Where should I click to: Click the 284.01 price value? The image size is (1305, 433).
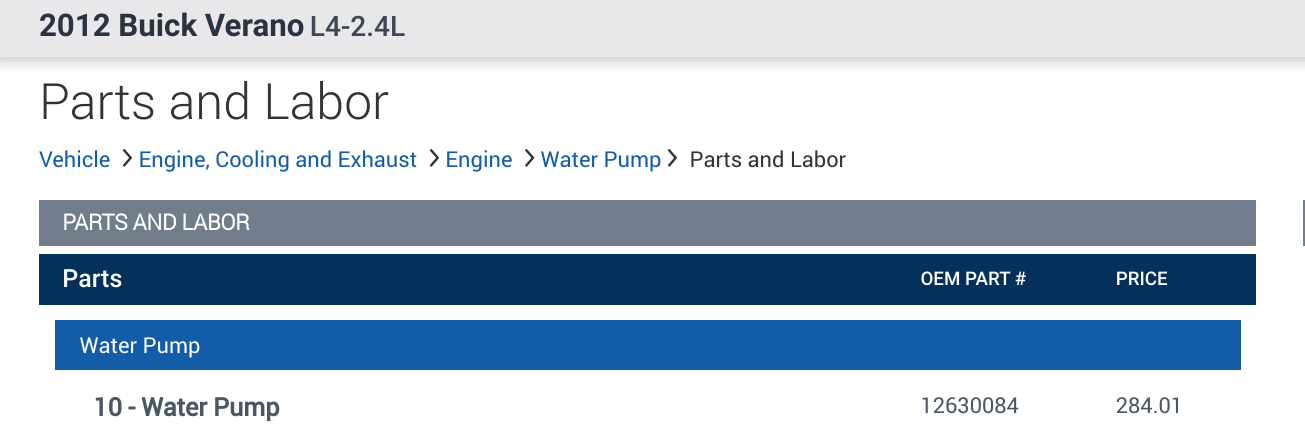click(x=1148, y=406)
